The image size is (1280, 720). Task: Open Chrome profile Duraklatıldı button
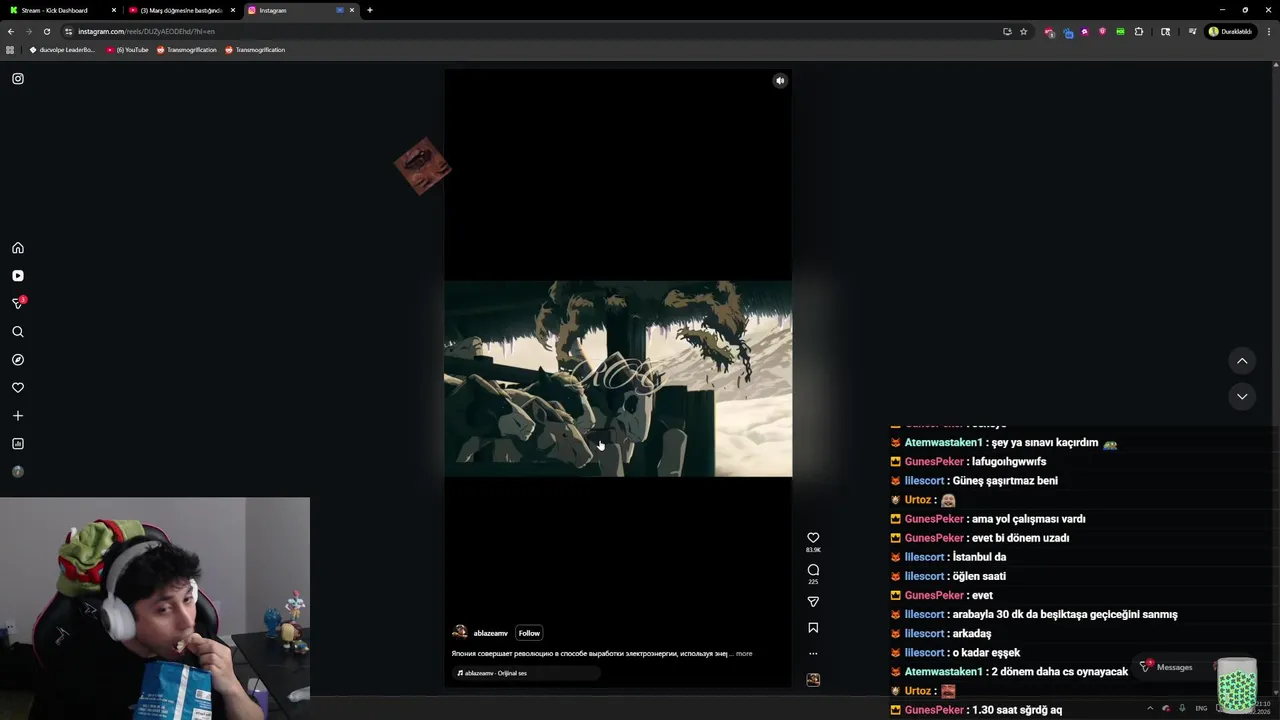[1231, 31]
